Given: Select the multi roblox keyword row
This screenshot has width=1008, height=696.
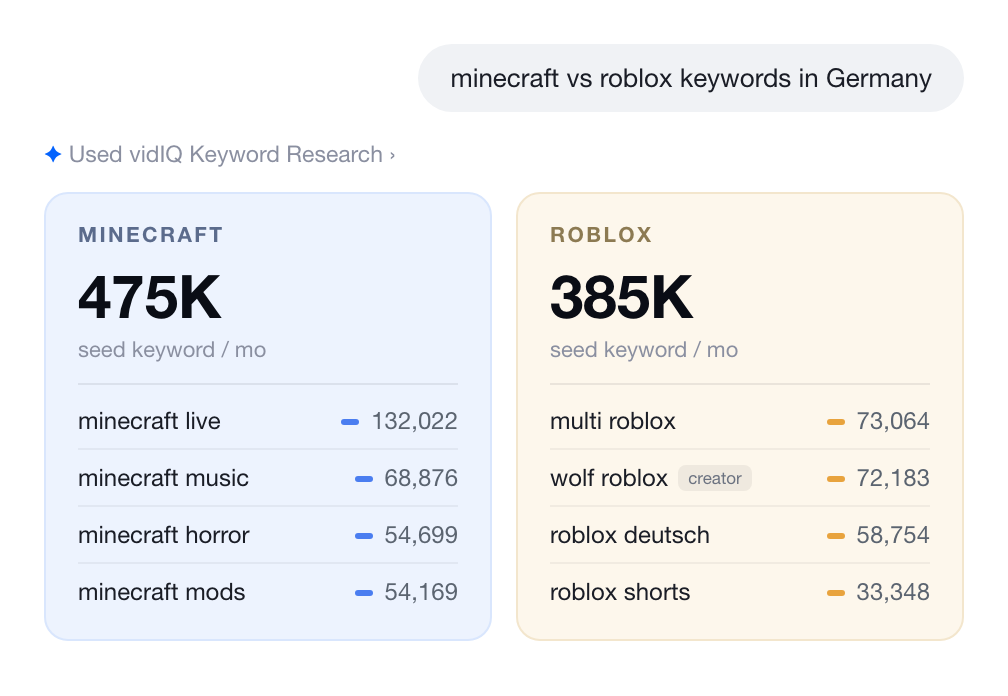Looking at the screenshot, I should (740, 421).
